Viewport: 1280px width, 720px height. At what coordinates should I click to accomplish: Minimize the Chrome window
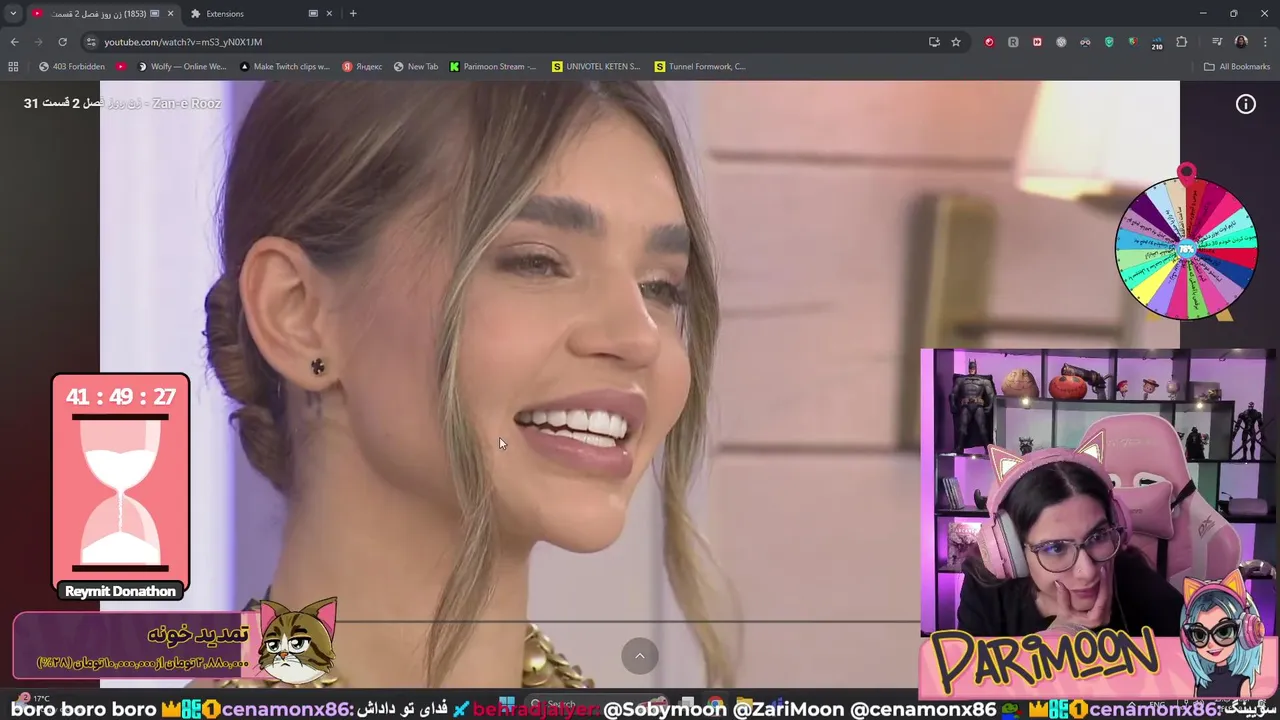pos(1202,13)
